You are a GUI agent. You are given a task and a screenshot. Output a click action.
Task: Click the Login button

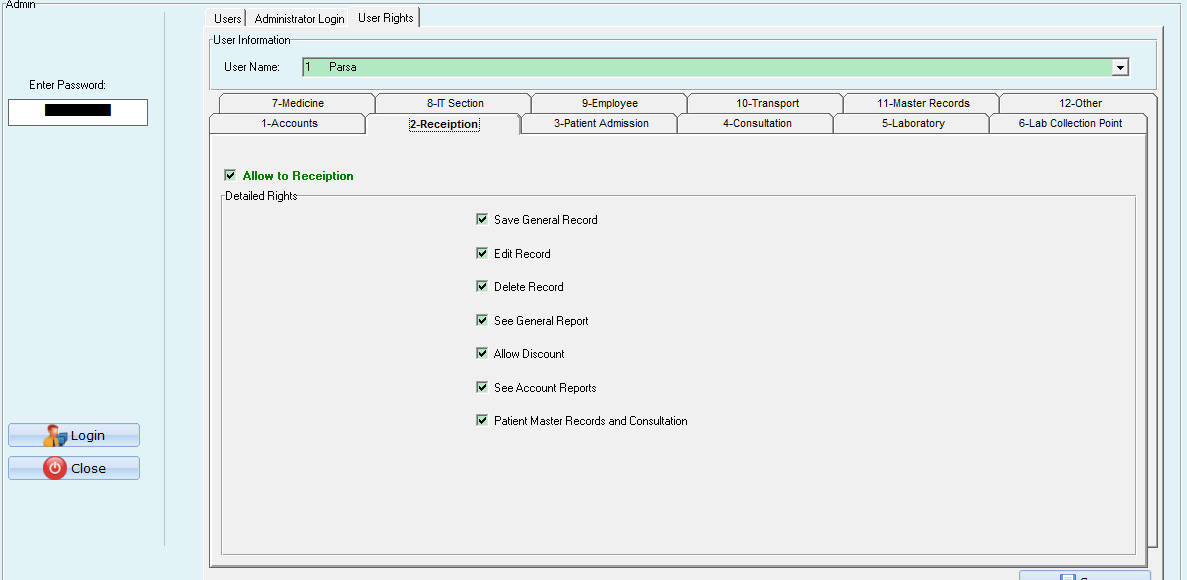click(74, 435)
